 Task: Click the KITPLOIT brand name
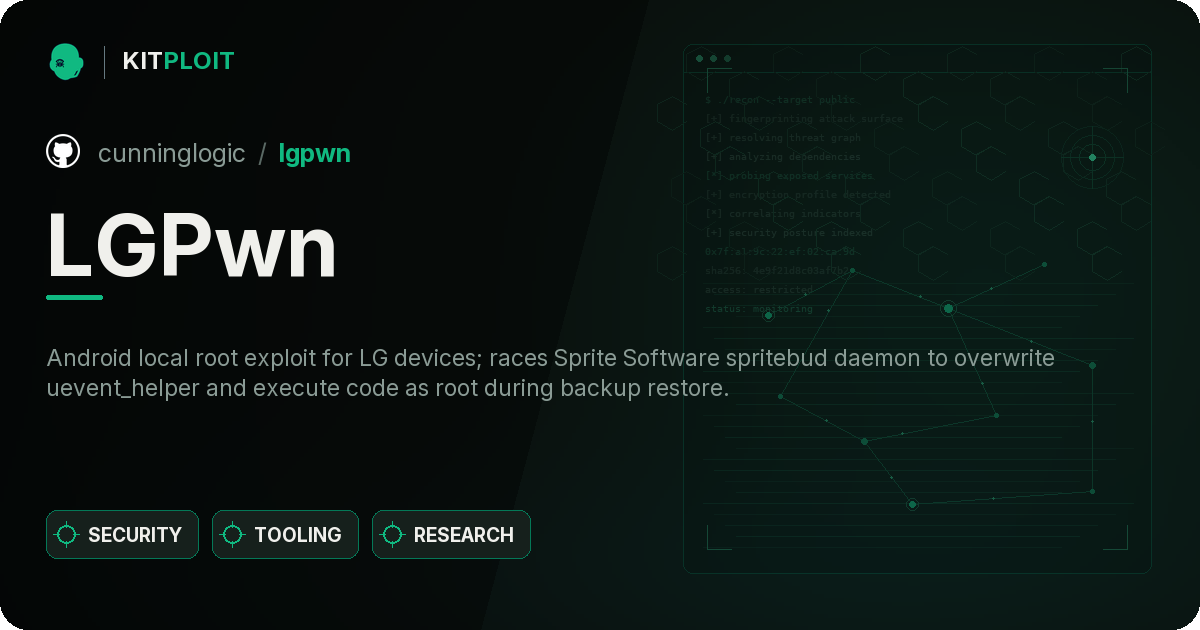tap(178, 61)
